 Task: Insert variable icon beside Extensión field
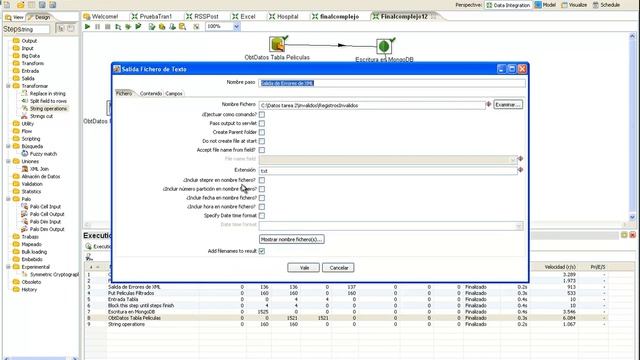pos(520,170)
